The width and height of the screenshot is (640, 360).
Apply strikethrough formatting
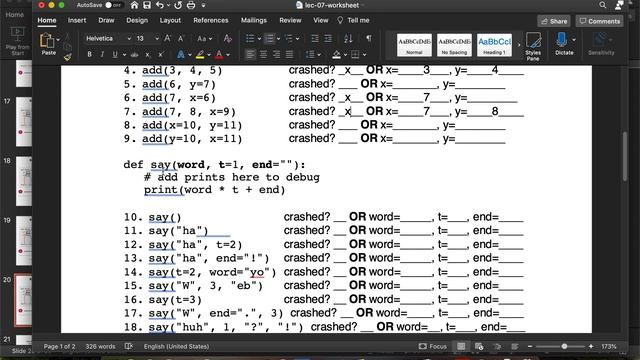(134, 55)
